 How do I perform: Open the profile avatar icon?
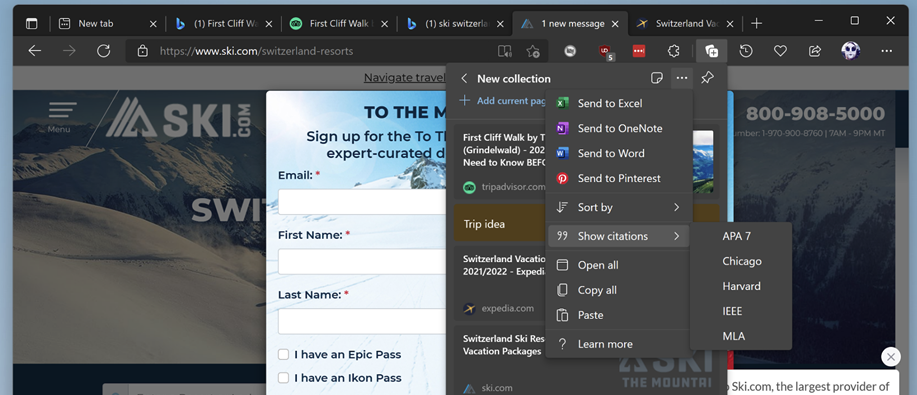850,51
